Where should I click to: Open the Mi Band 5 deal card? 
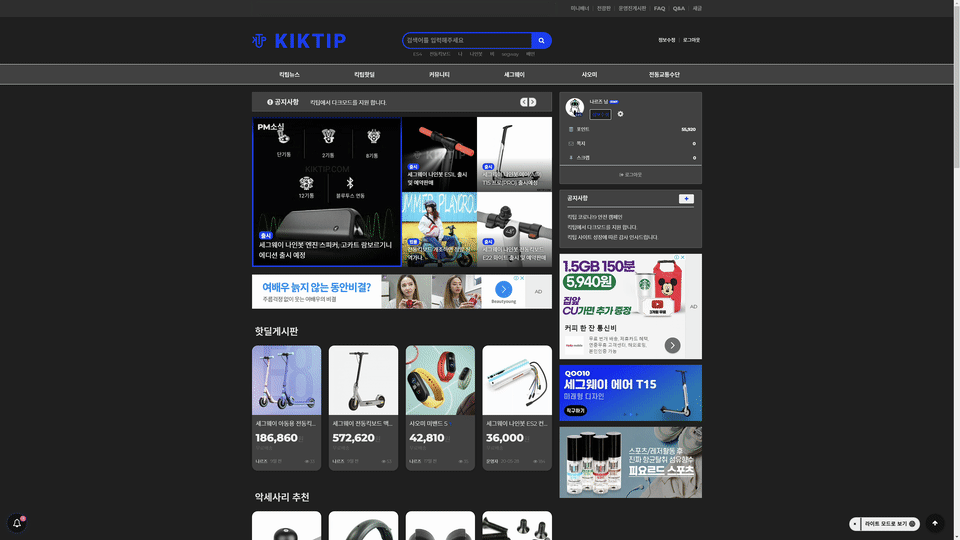(440, 408)
